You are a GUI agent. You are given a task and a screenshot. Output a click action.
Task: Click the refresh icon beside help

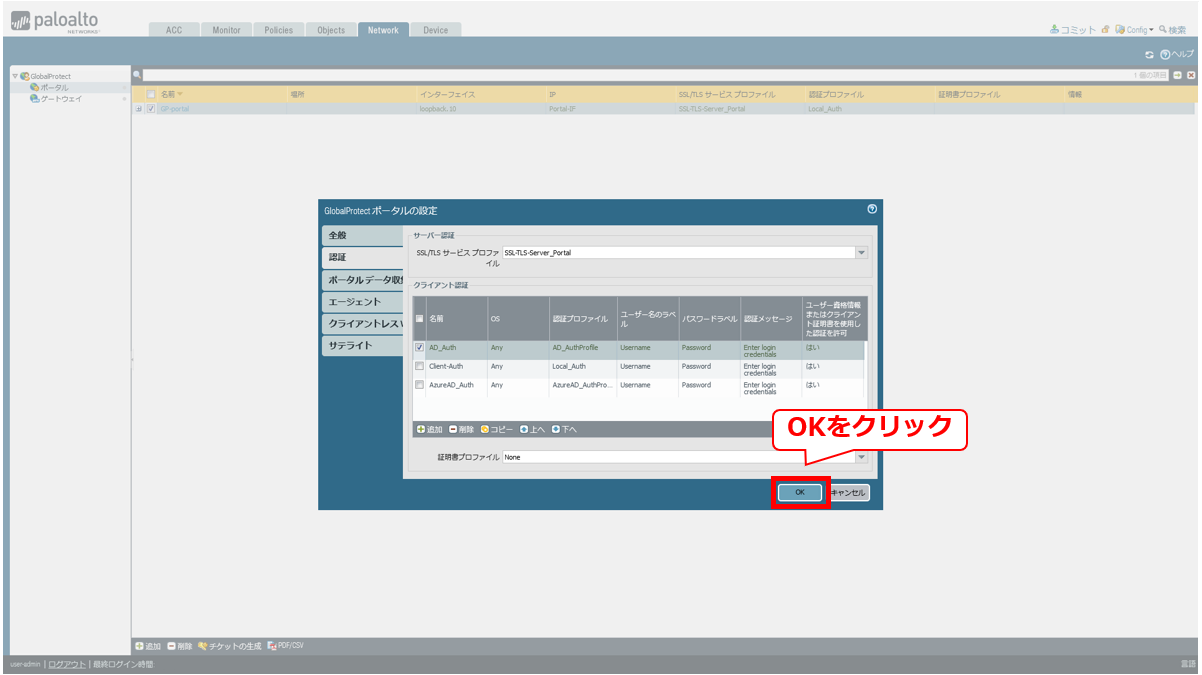click(x=1150, y=54)
